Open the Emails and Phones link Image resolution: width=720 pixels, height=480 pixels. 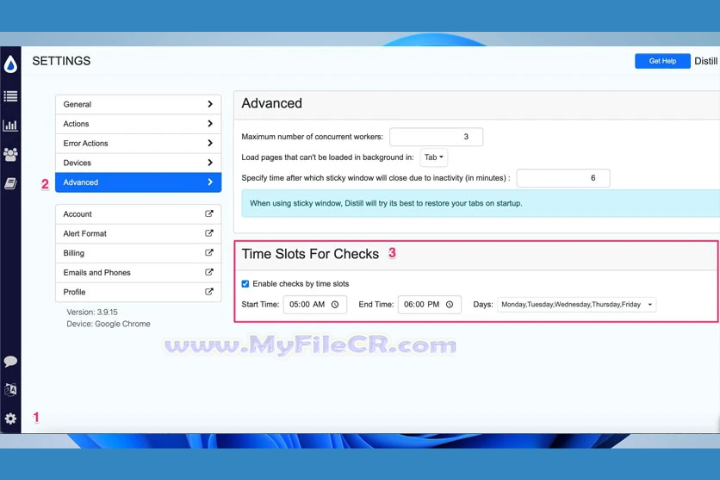click(138, 272)
